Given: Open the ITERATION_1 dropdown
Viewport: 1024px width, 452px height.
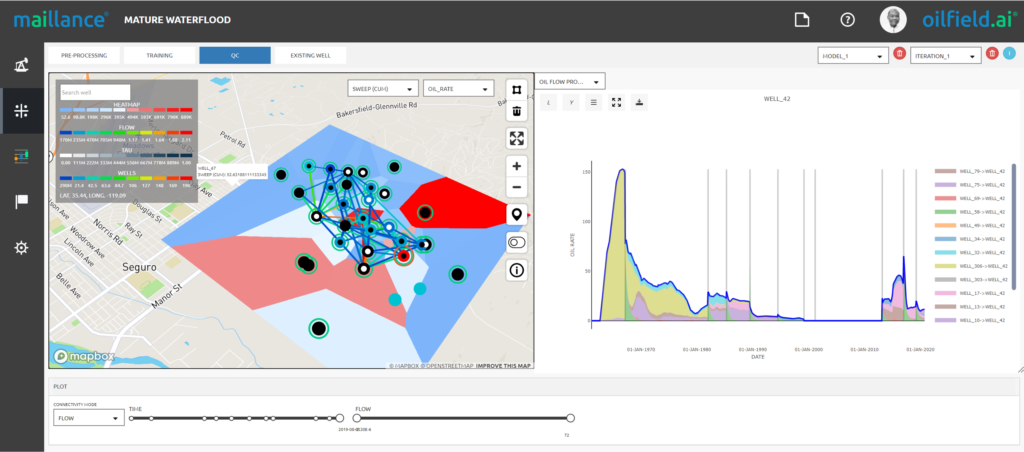Looking at the screenshot, I should click(x=946, y=56).
